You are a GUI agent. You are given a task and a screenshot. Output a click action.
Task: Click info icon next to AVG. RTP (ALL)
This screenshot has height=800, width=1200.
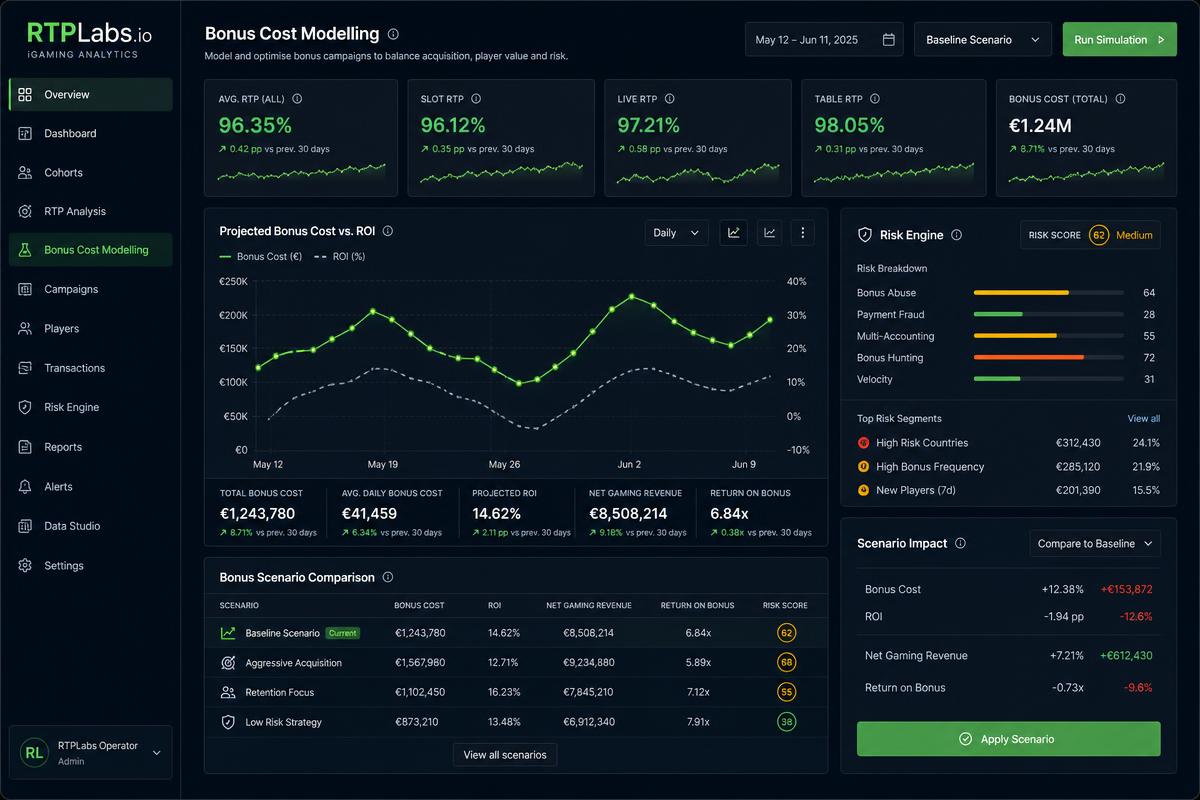pos(297,99)
